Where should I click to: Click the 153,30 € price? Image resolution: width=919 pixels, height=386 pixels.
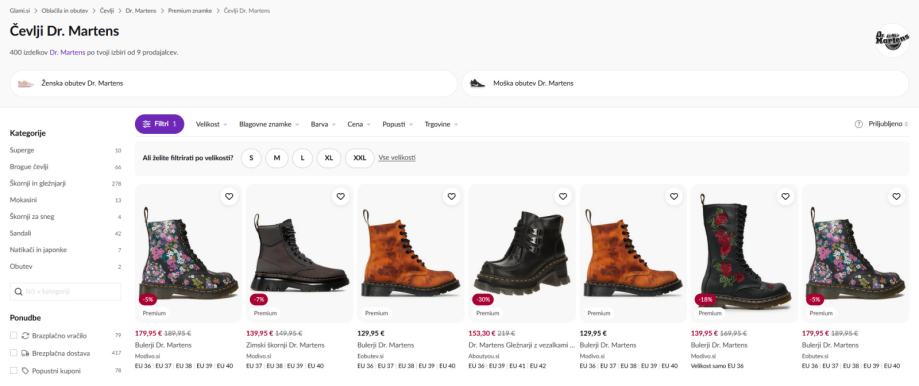point(481,333)
